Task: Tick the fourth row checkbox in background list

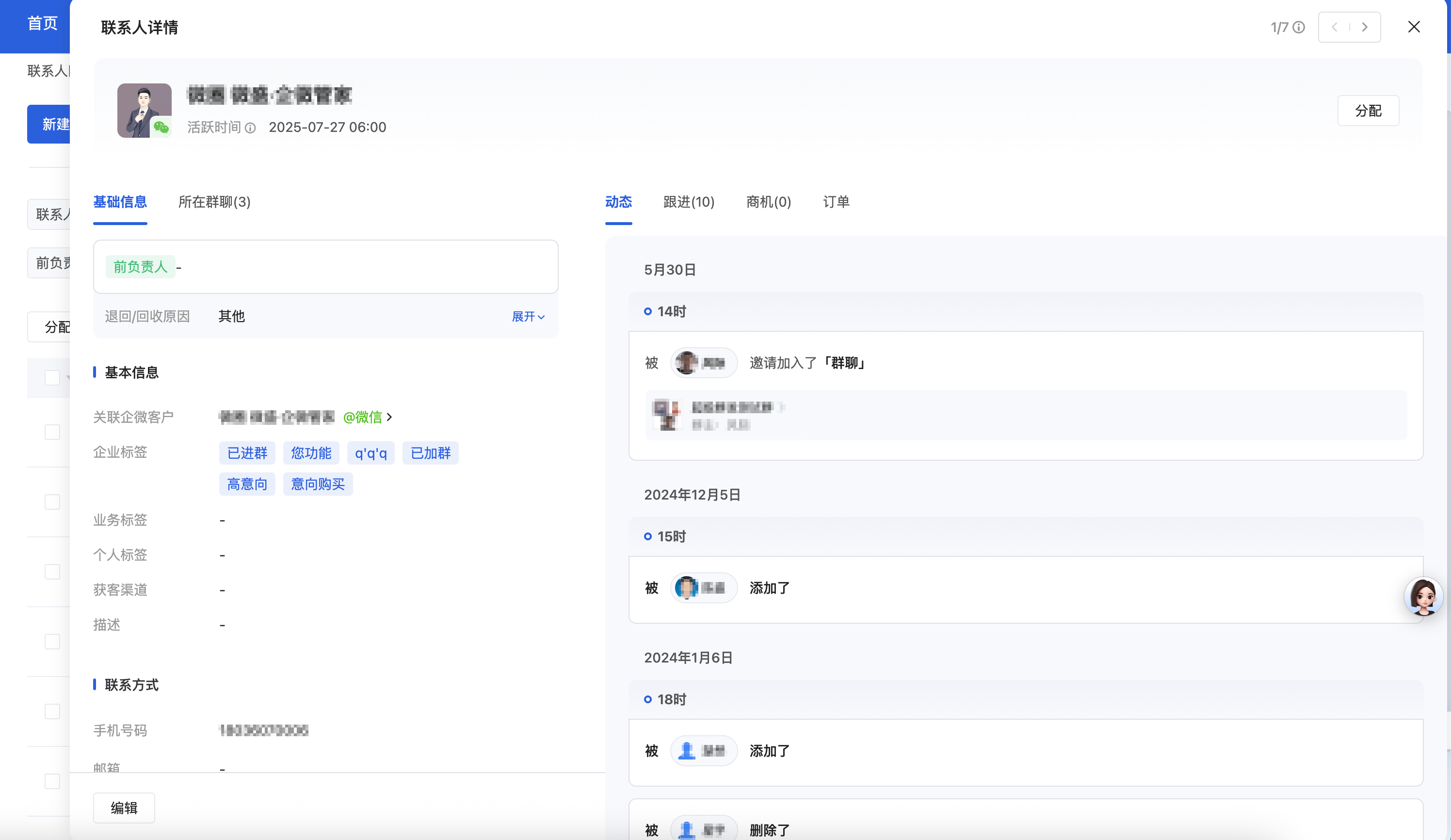Action: [x=52, y=641]
